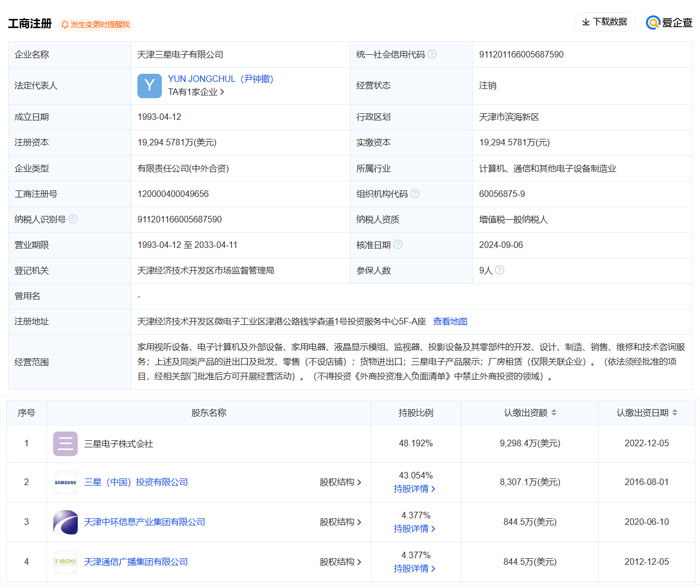Select registration number 120000400049656
Screen dimensions: 700x585
173,194
